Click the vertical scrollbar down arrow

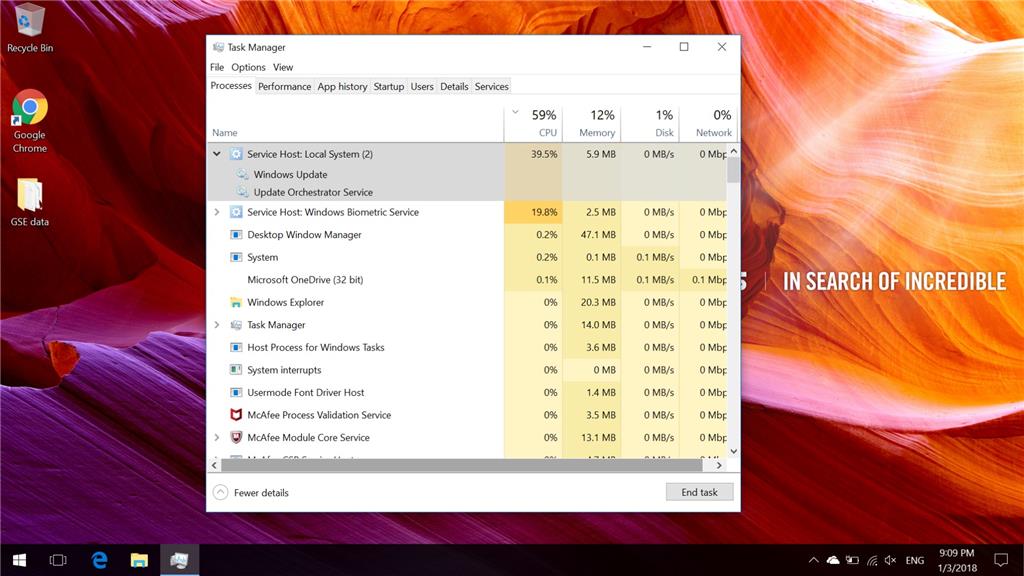pyautogui.click(x=733, y=451)
